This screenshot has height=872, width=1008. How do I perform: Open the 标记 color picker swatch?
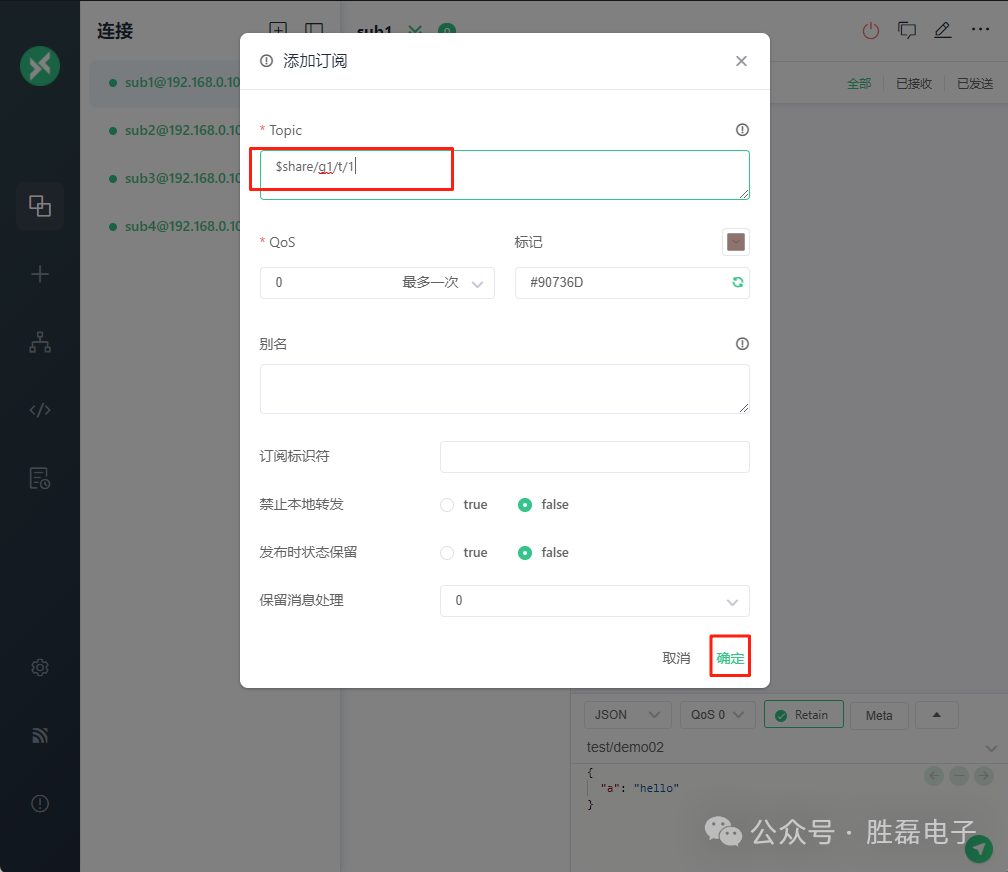(x=735, y=242)
